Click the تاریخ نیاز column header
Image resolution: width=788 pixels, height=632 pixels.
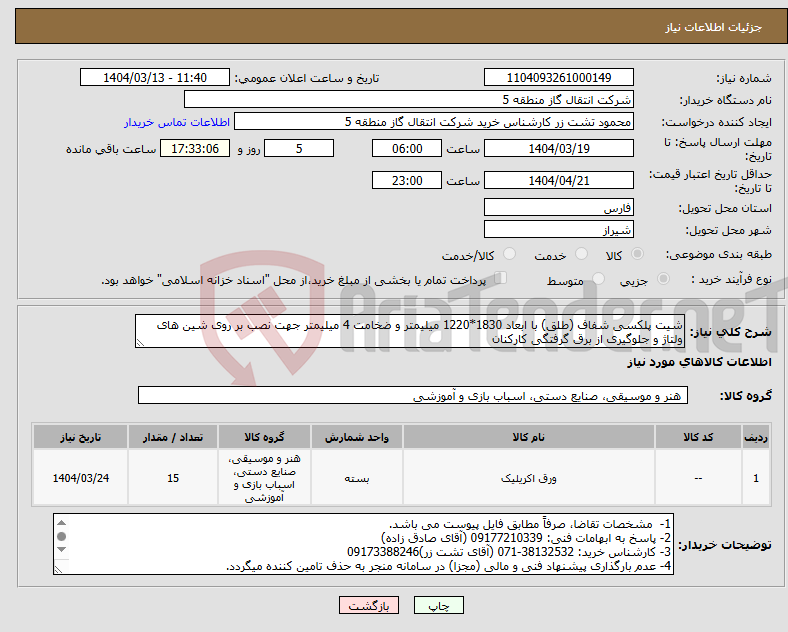80,437
